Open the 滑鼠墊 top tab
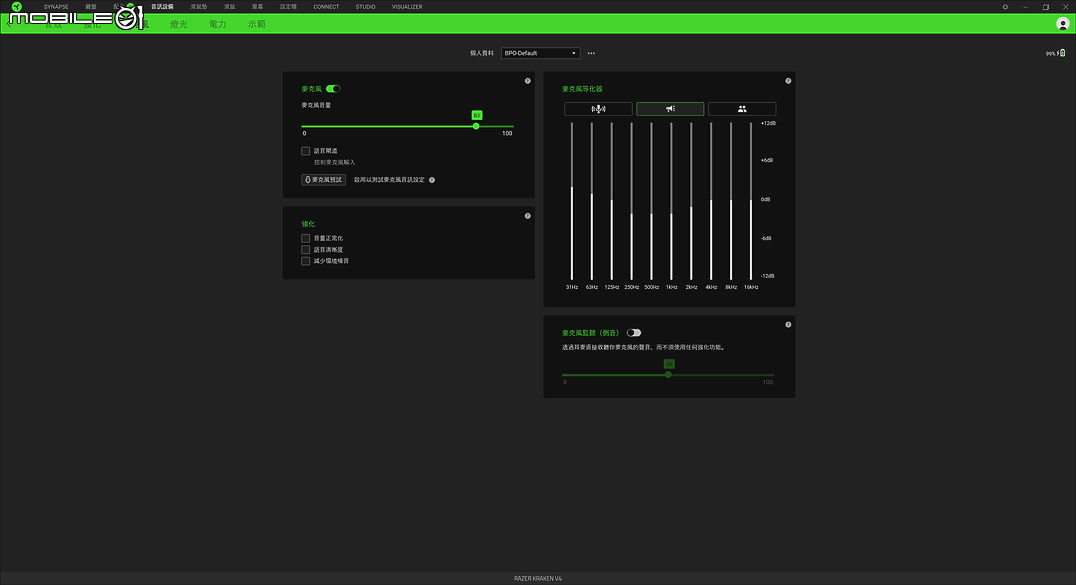Image resolution: width=1076 pixels, height=585 pixels. (x=198, y=7)
